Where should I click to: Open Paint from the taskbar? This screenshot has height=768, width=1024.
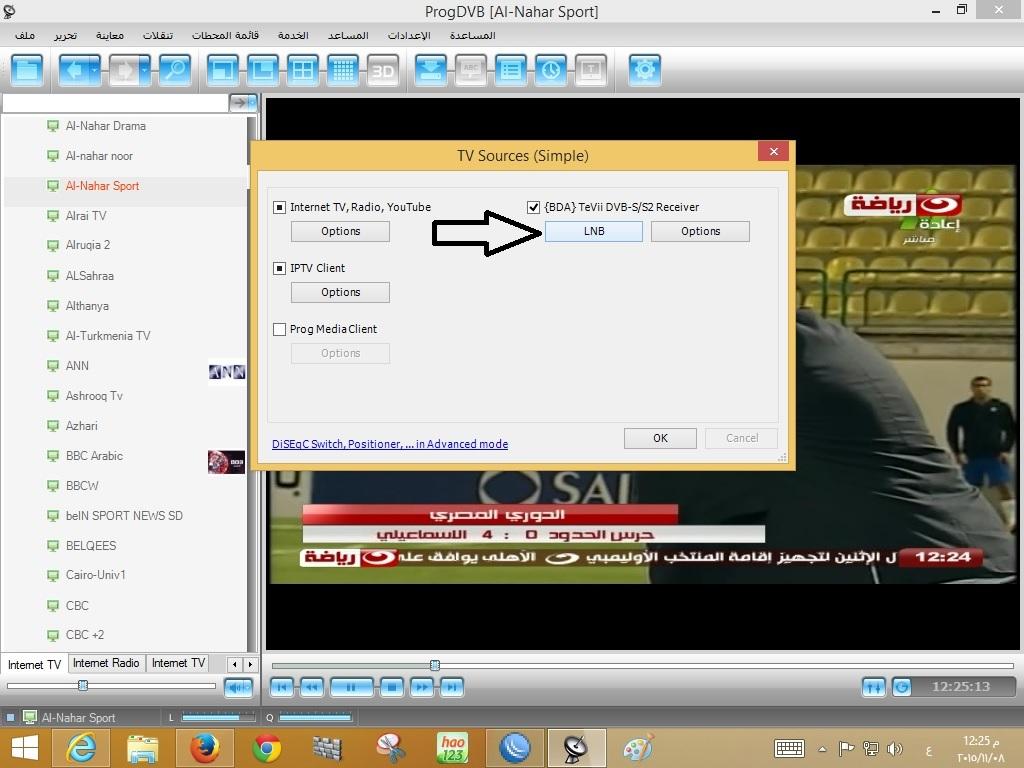(638, 748)
